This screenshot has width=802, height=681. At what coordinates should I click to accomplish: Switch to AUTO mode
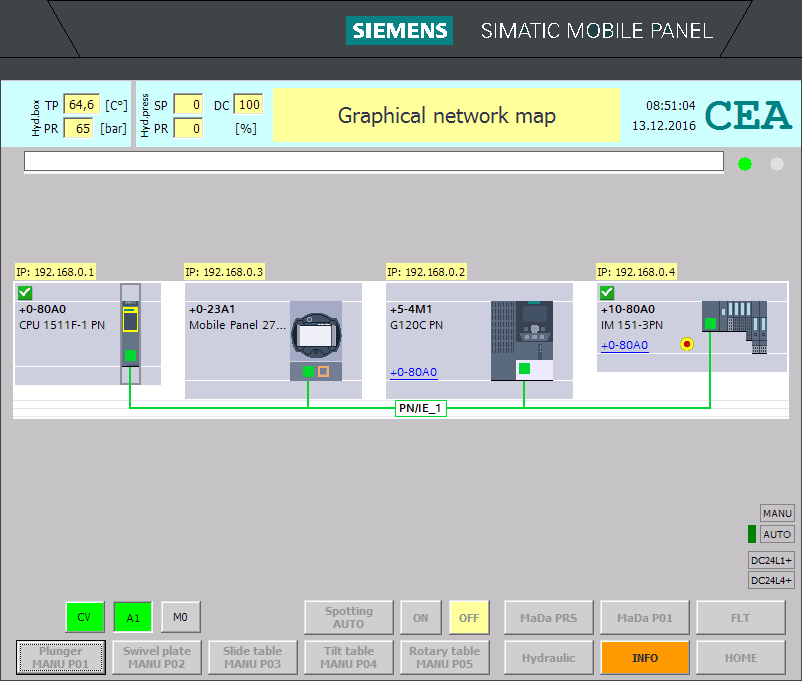point(777,534)
